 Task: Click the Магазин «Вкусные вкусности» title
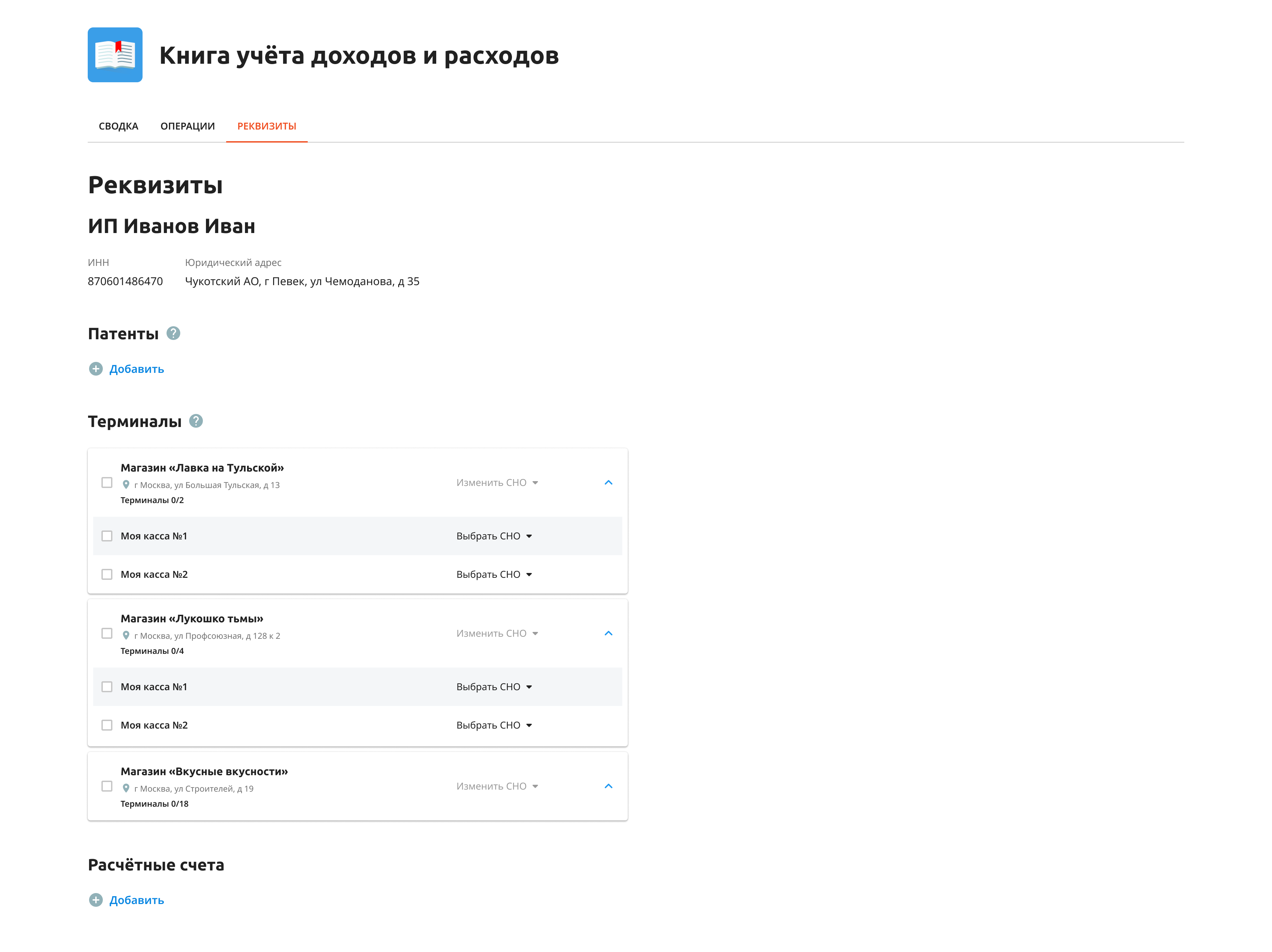click(x=204, y=771)
